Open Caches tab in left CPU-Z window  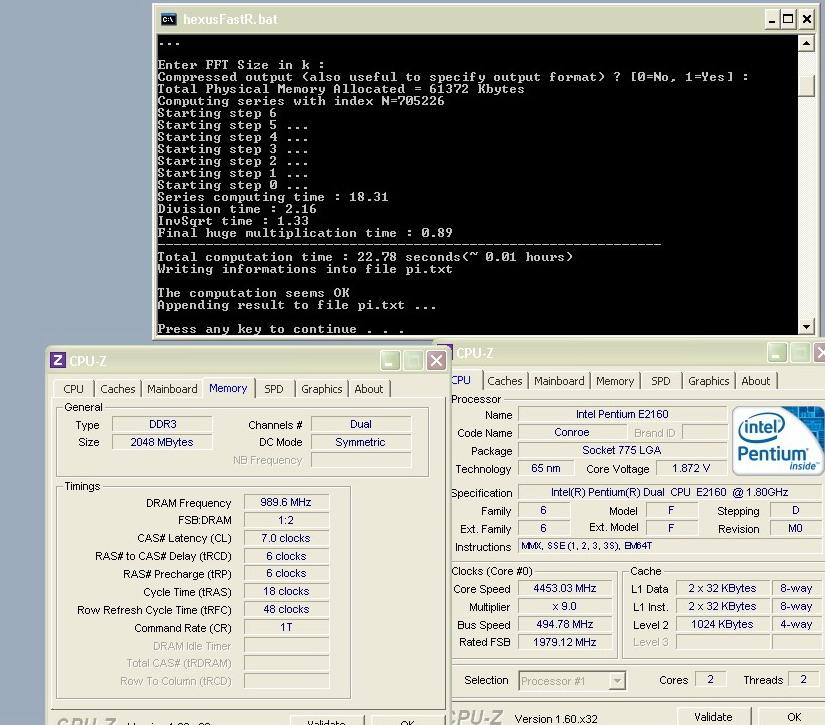pyautogui.click(x=118, y=389)
